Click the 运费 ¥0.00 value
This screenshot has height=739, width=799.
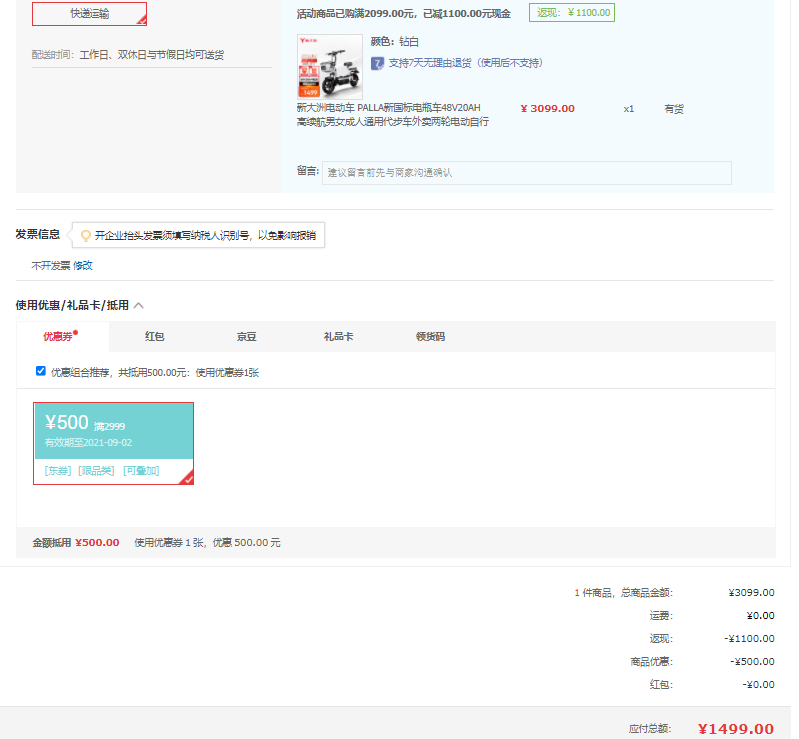(760, 616)
